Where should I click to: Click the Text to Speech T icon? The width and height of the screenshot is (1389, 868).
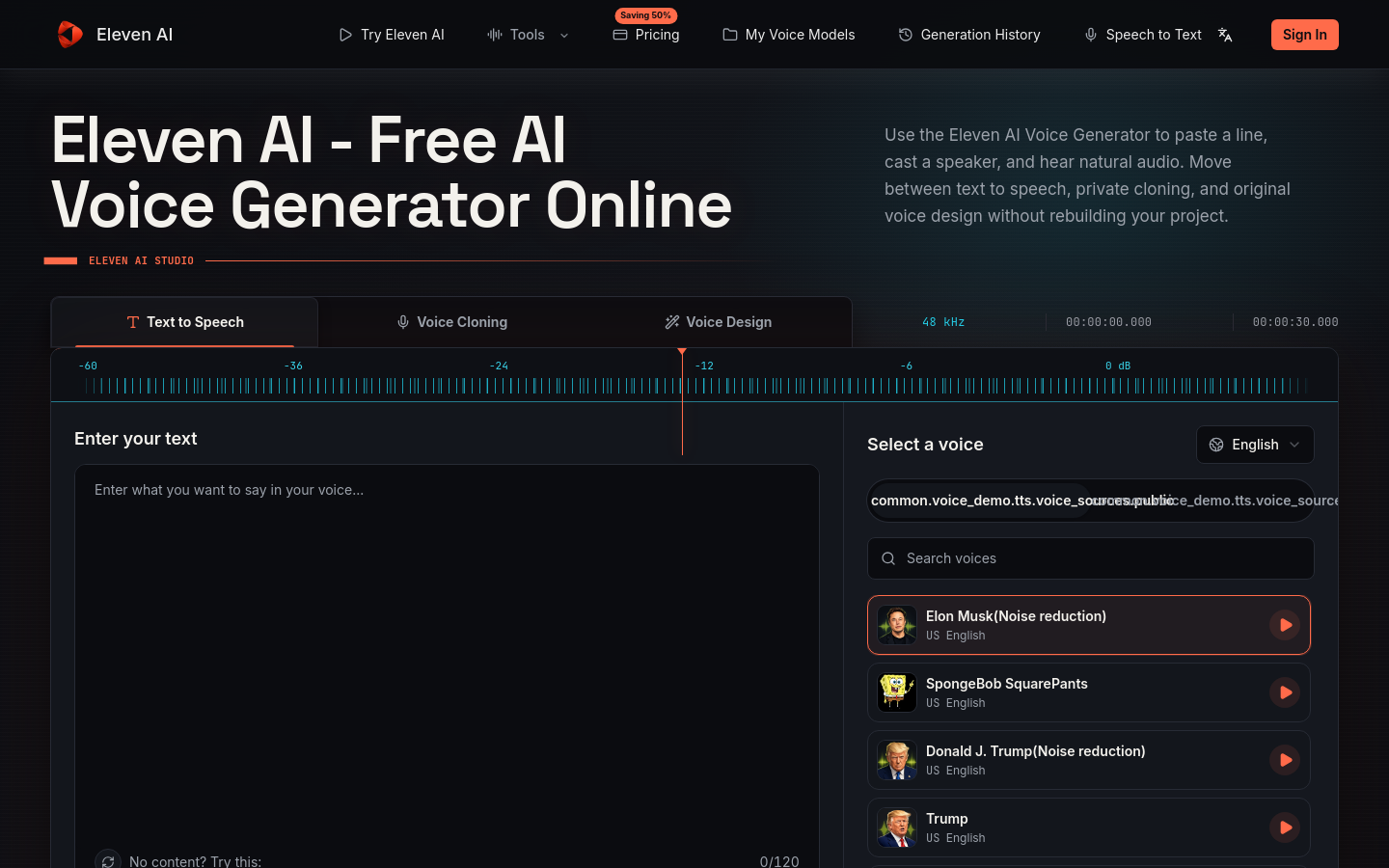(x=133, y=322)
